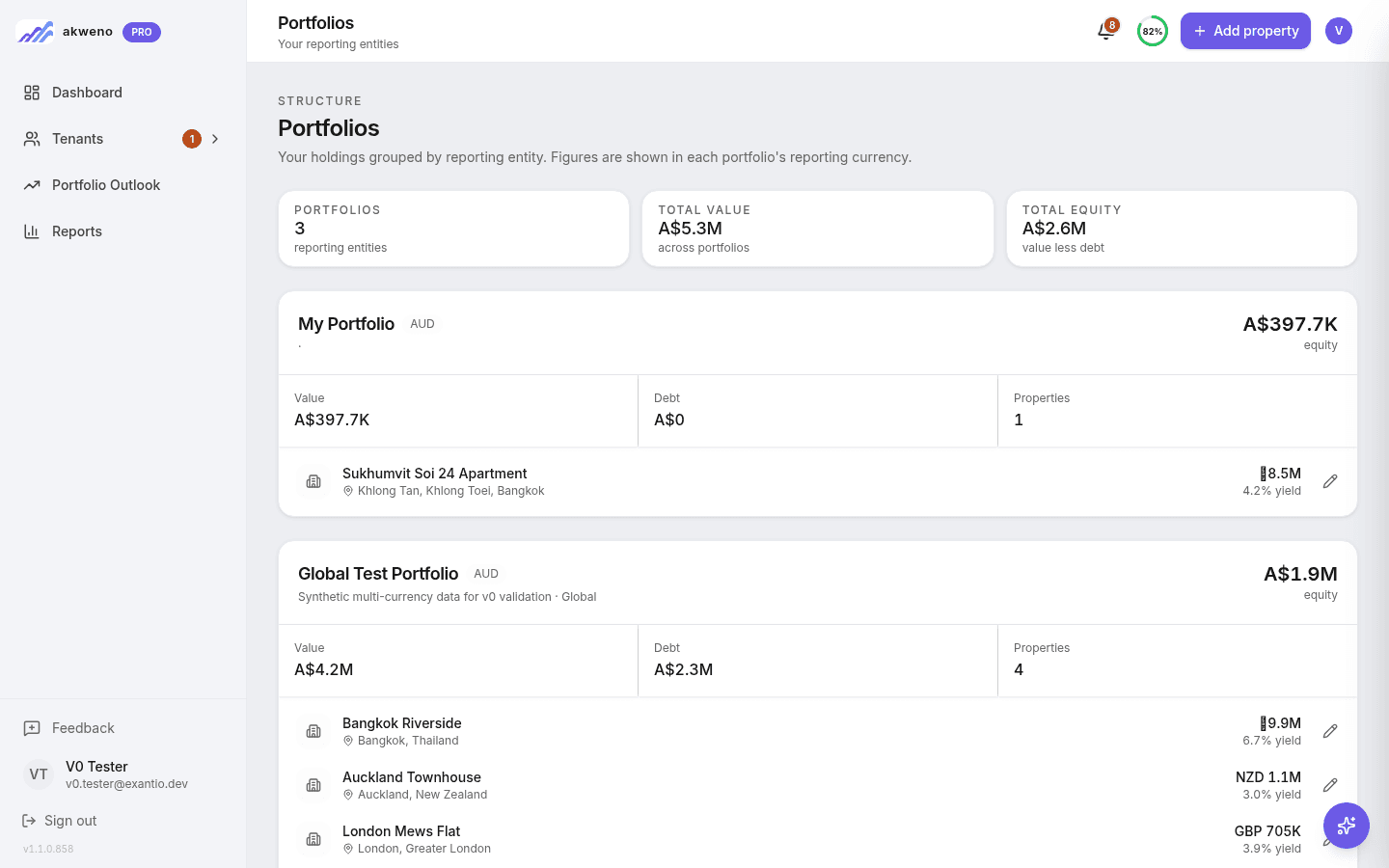
Task: Click the Total Equity A$2.6M card
Action: (1182, 229)
